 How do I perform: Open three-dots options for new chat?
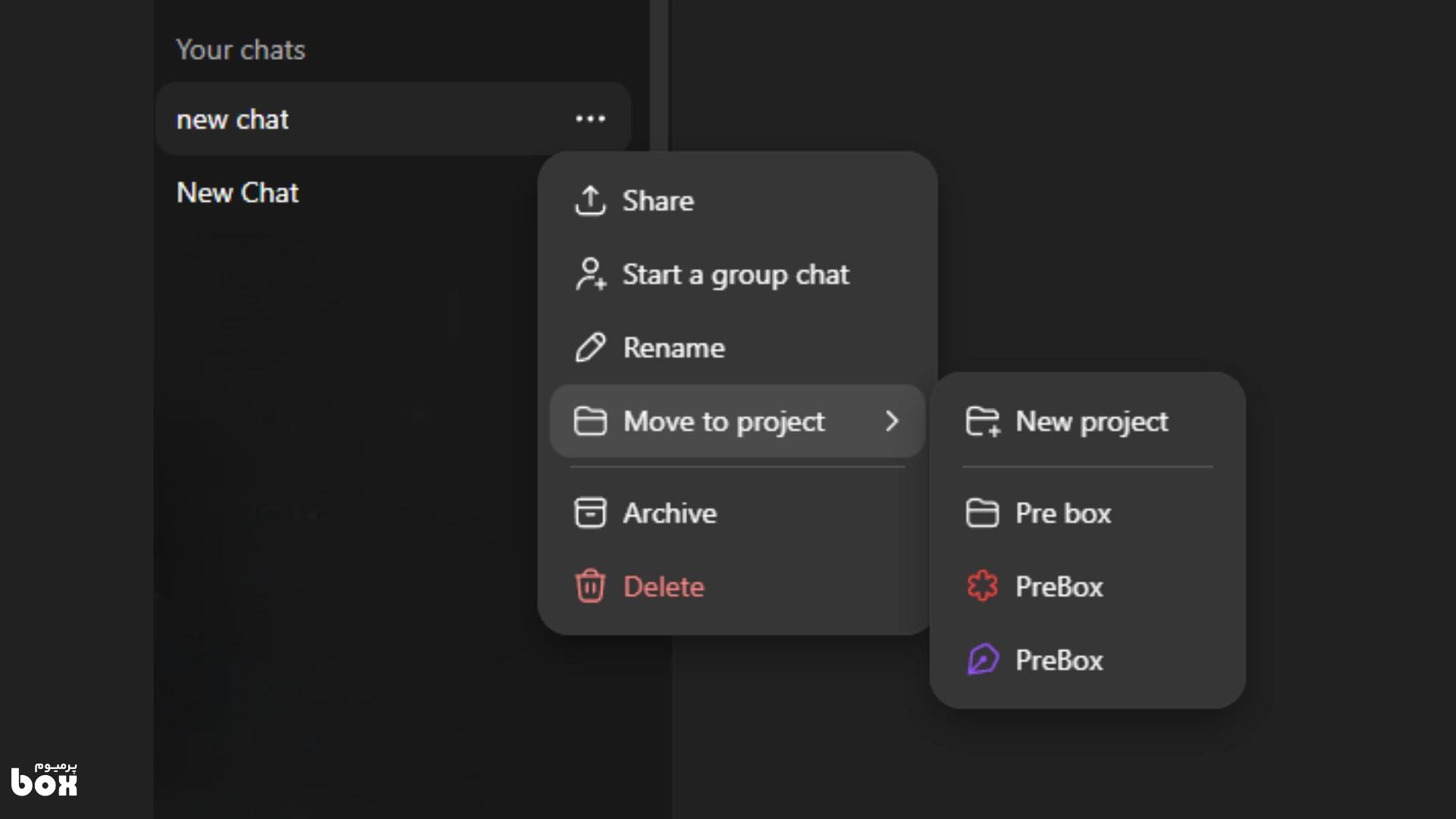(590, 119)
